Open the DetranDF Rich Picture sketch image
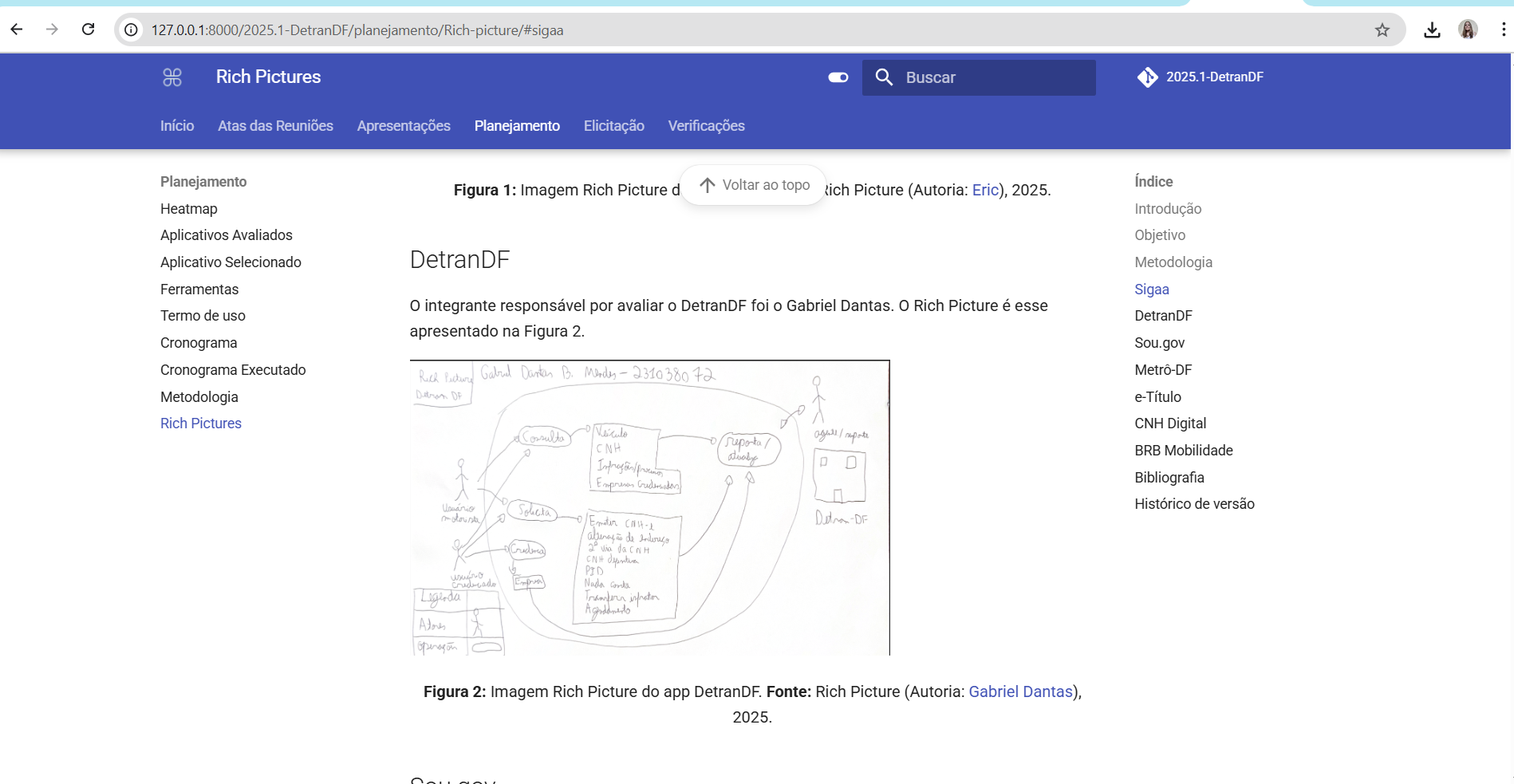Viewport: 1514px width, 784px height. click(x=650, y=508)
